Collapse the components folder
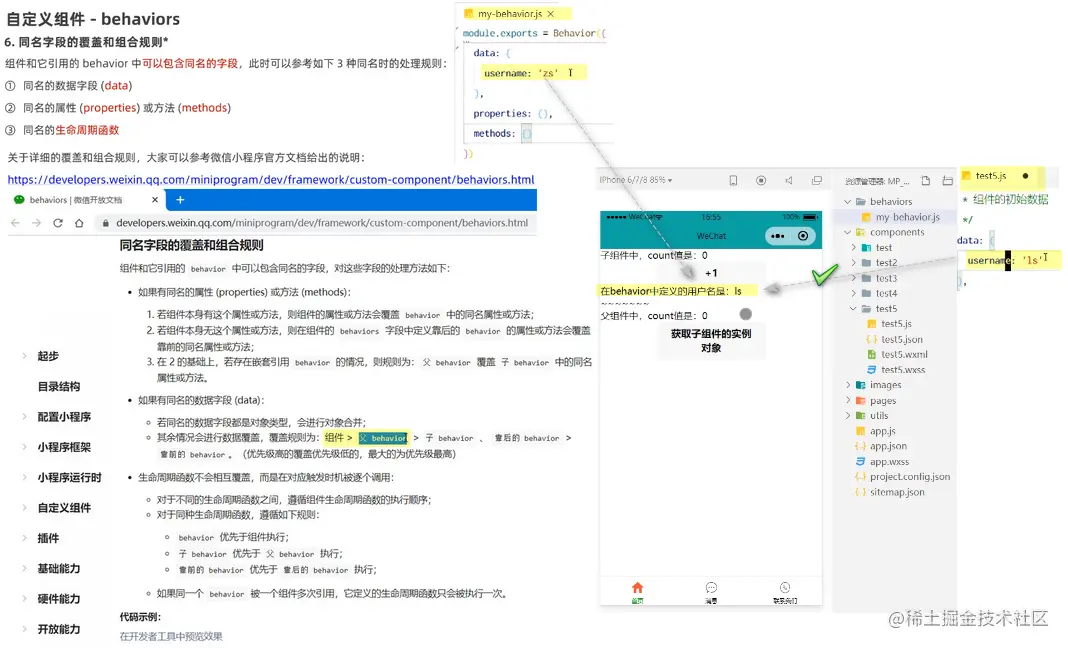Screen dimensions: 1068x648 click(847, 232)
